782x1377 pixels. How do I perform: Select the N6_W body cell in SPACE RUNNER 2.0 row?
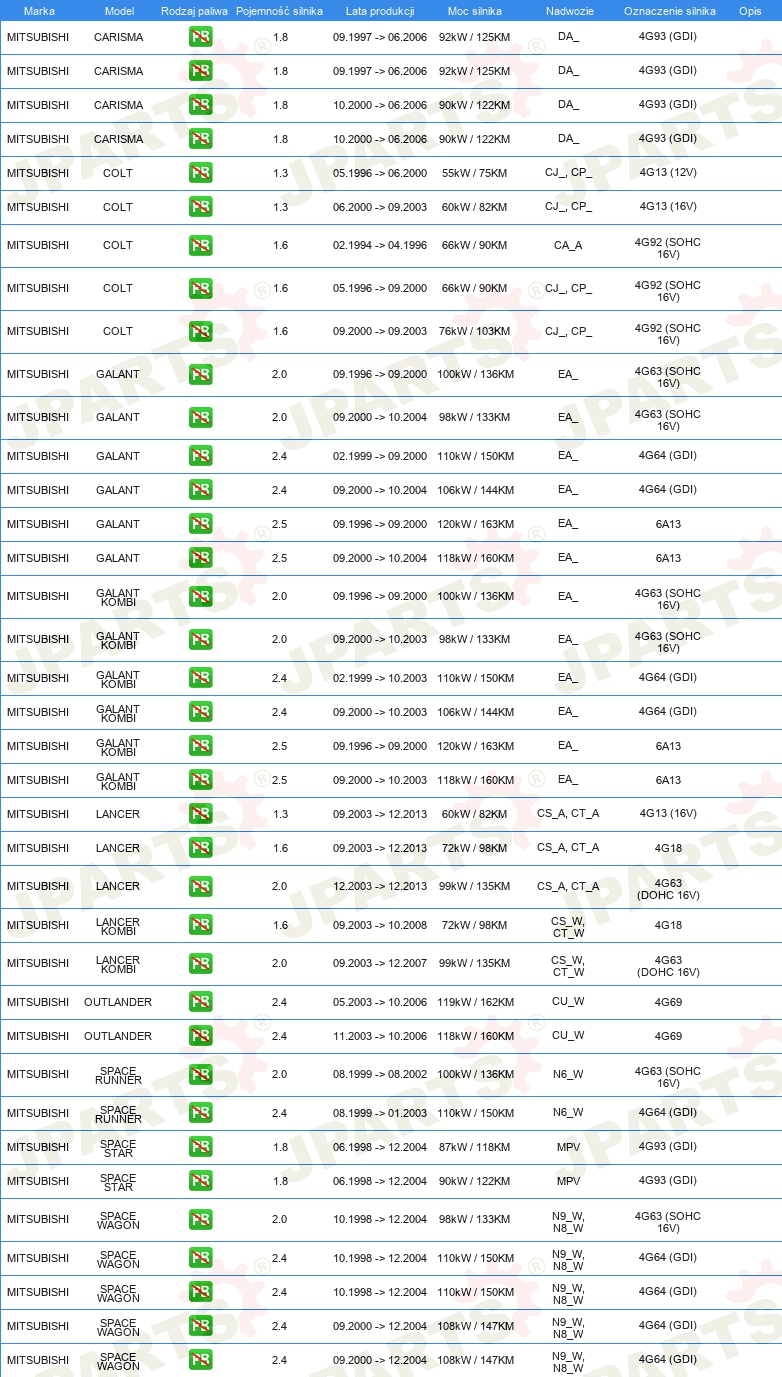(x=568, y=1074)
